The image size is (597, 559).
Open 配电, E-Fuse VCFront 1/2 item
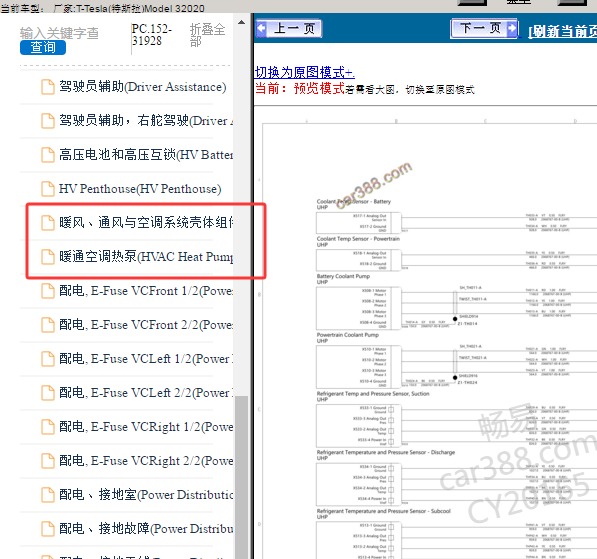(146, 291)
